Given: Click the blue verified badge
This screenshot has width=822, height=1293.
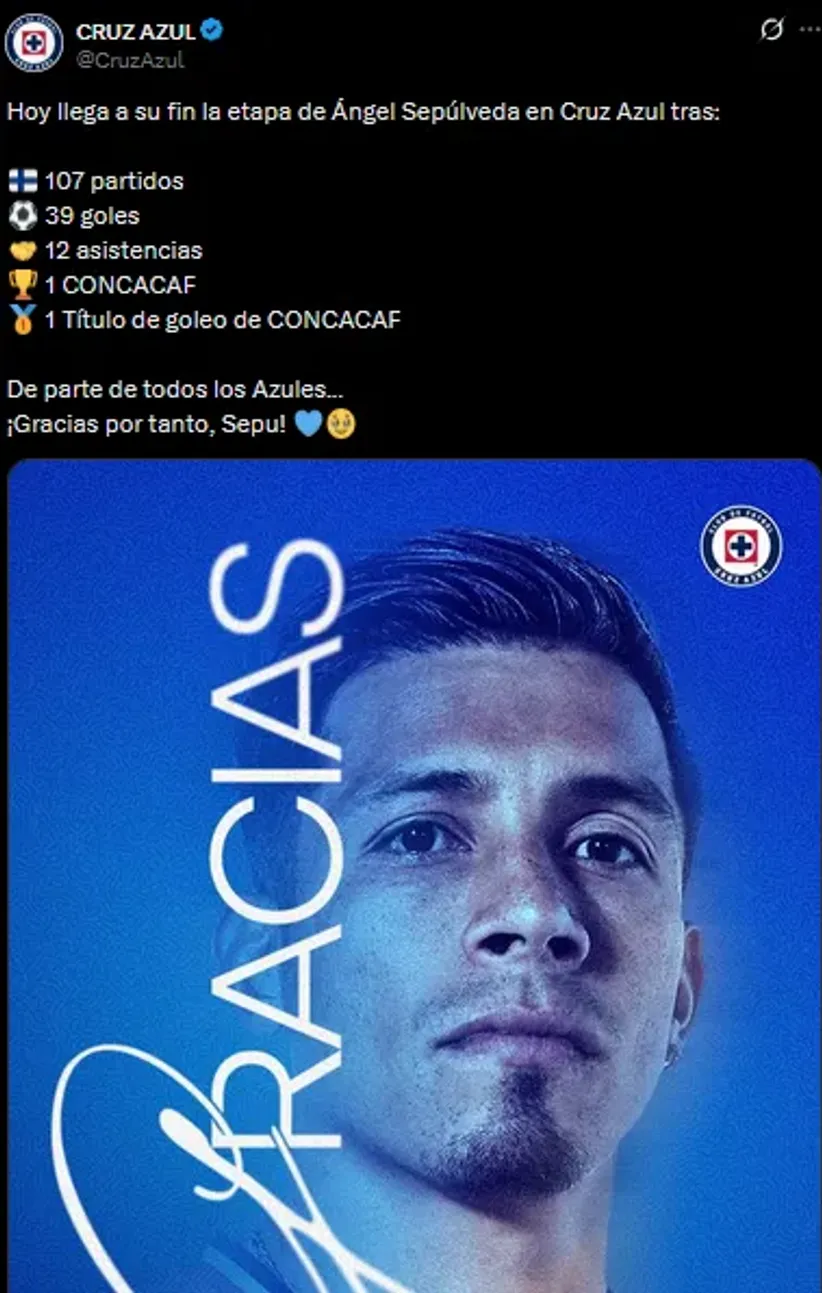Looking at the screenshot, I should (x=212, y=31).
